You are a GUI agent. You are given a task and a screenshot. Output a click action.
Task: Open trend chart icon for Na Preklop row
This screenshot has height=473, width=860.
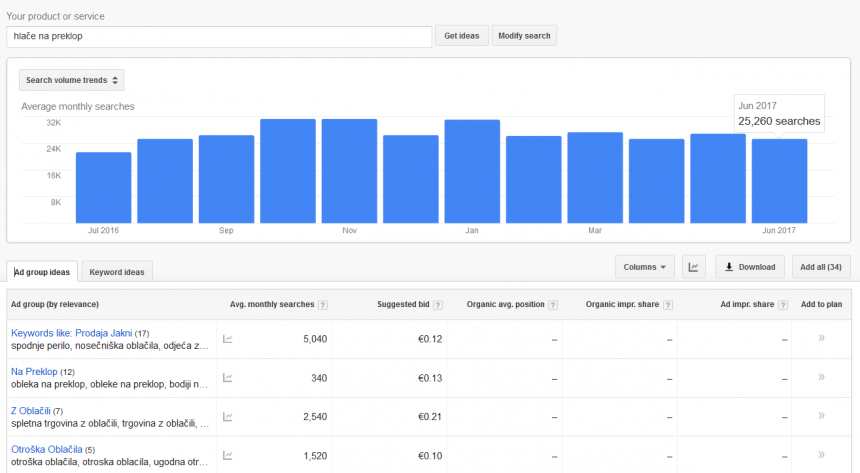point(228,378)
